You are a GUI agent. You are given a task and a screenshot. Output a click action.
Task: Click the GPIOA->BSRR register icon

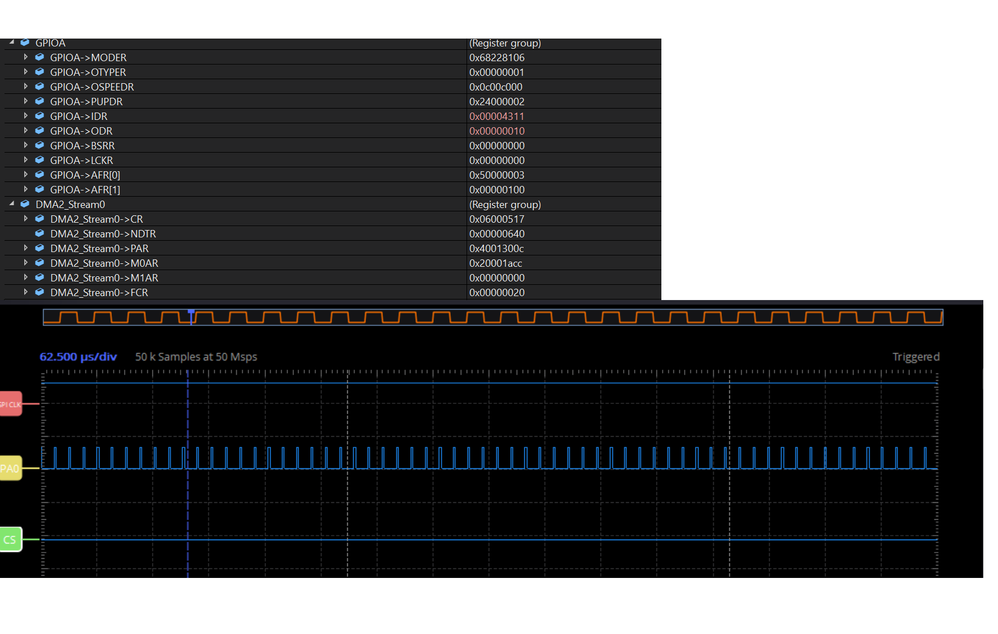(38, 145)
